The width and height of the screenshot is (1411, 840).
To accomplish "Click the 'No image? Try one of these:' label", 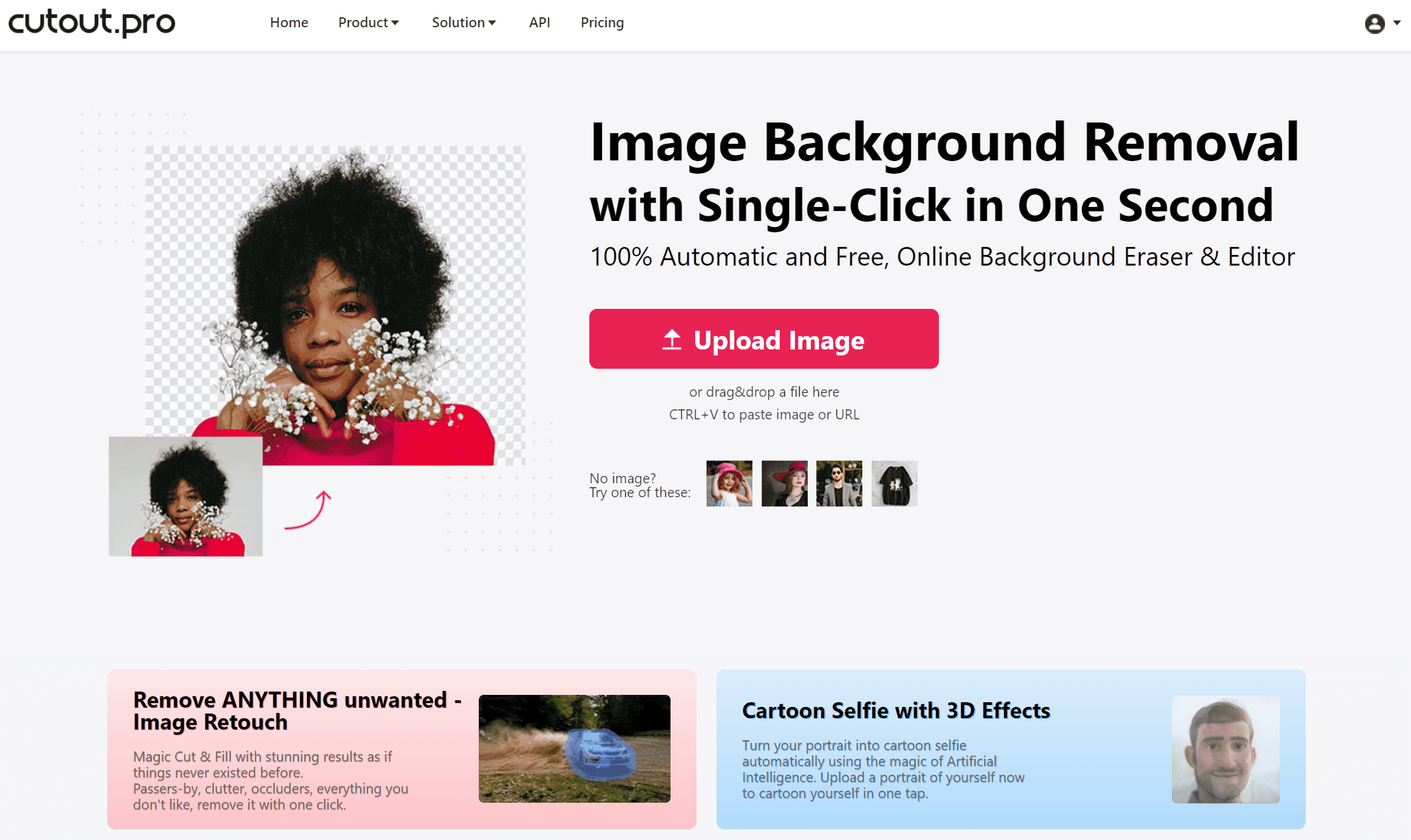I will pos(640,485).
